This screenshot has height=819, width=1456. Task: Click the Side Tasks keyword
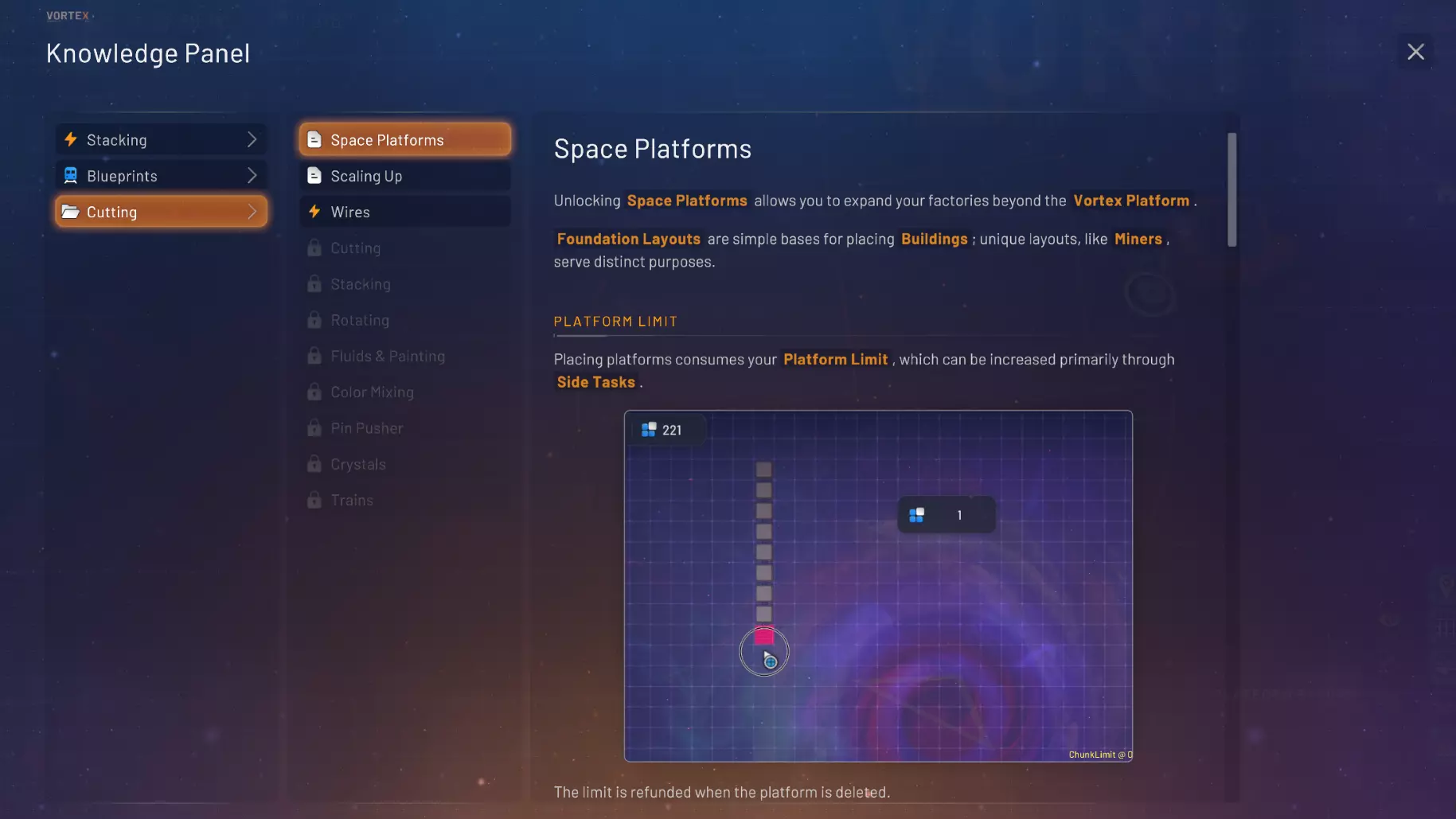click(595, 382)
